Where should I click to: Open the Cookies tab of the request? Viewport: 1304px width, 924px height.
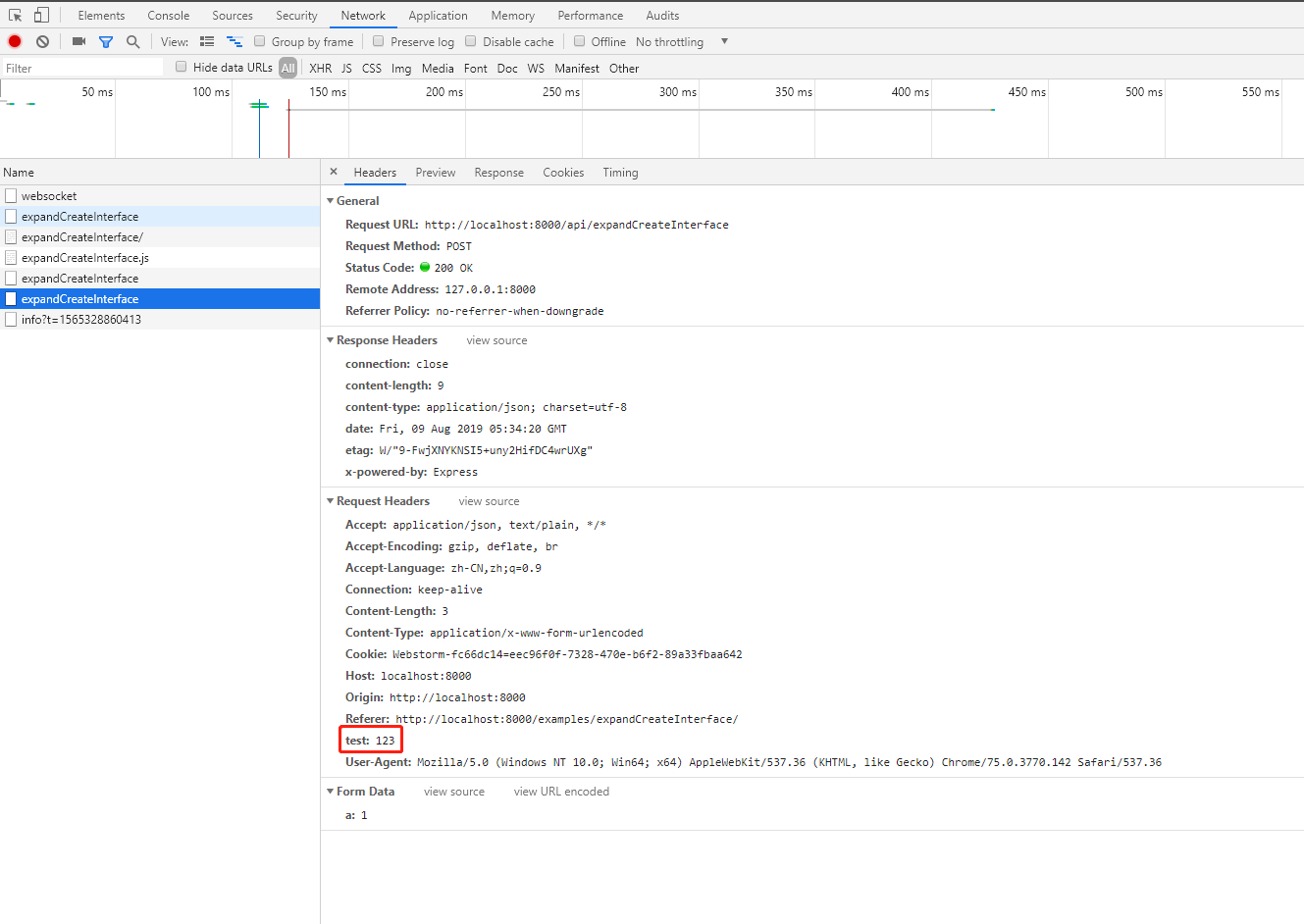[563, 173]
